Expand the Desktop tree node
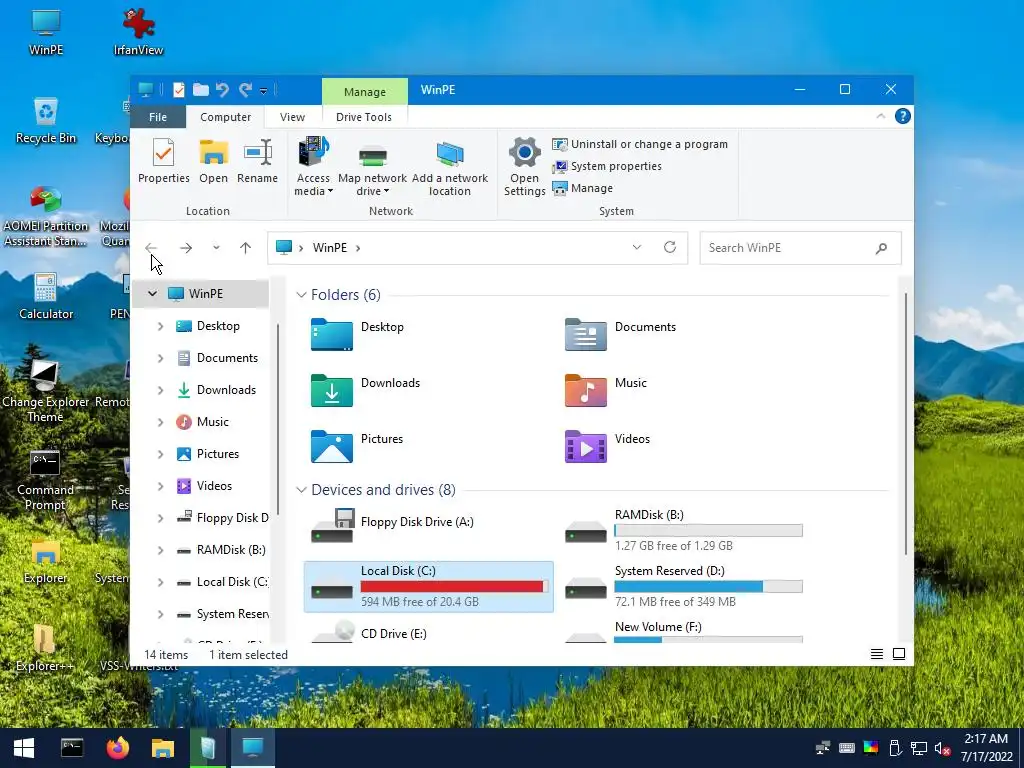Viewport: 1024px width, 768px height. point(160,326)
